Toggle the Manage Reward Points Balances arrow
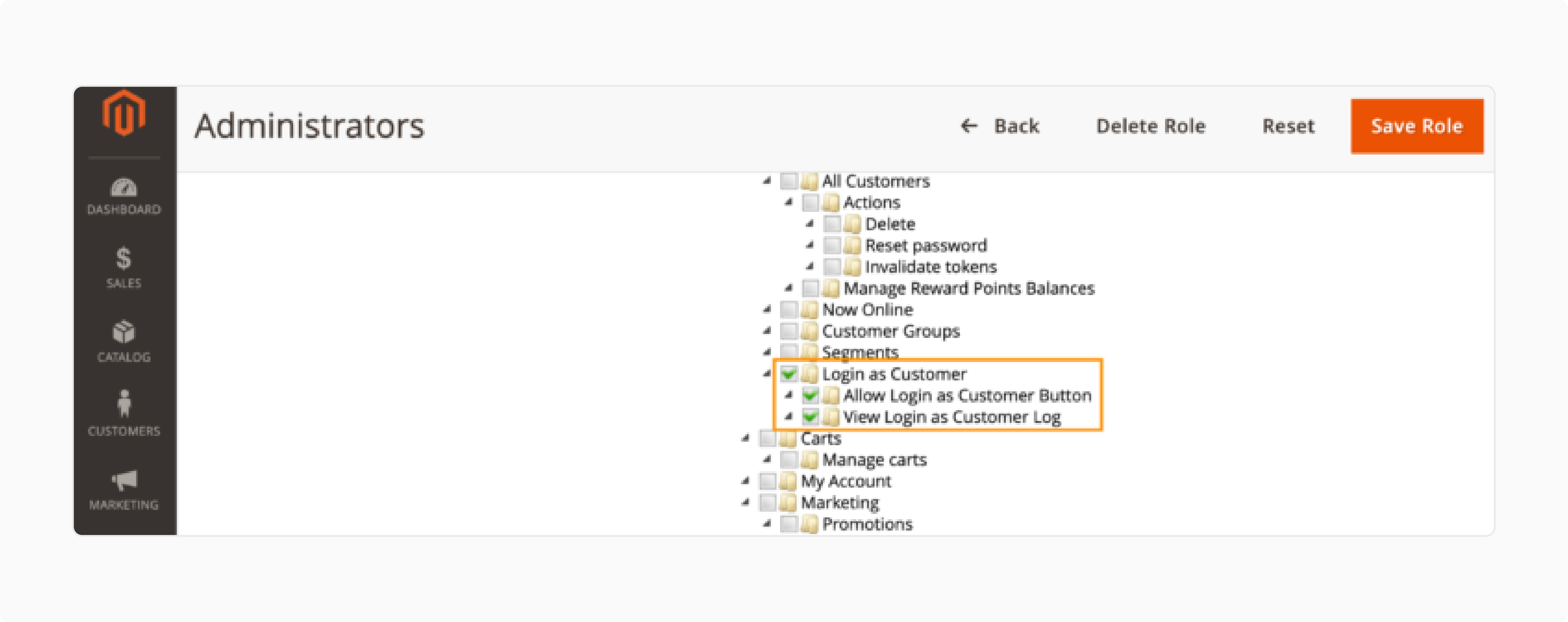Screen dimensions: 1568x622 (x=788, y=288)
